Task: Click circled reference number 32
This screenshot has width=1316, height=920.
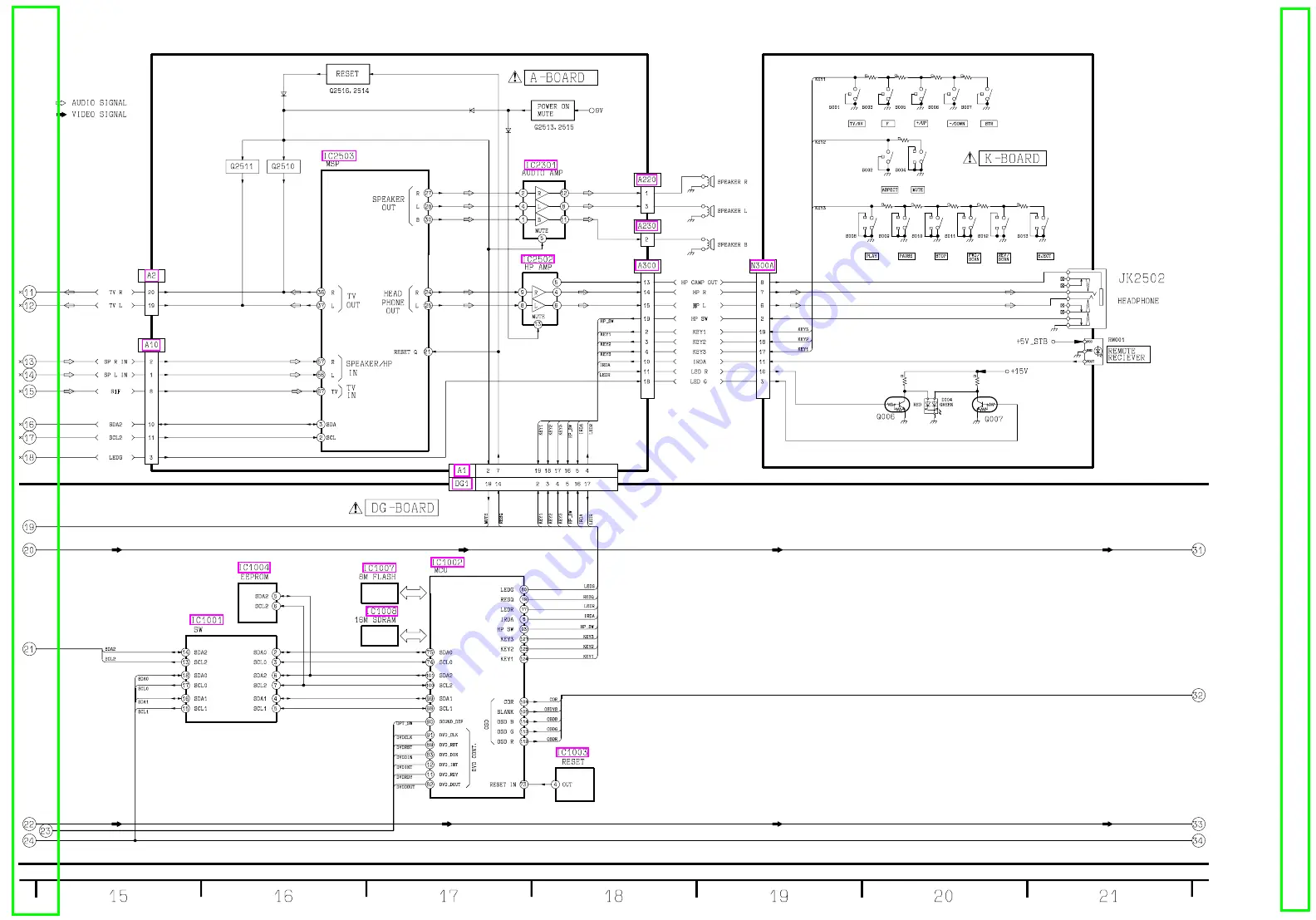Action: point(1198,696)
